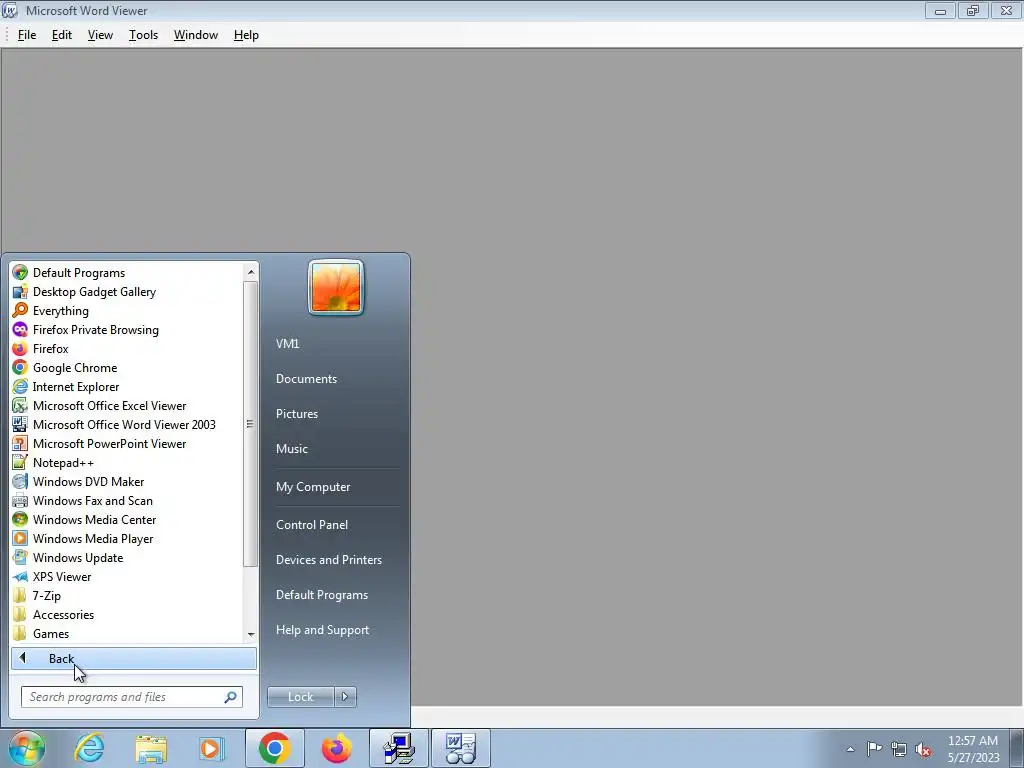Image resolution: width=1024 pixels, height=768 pixels.
Task: Open Windows Media Player from the taskbar
Action: (212, 748)
